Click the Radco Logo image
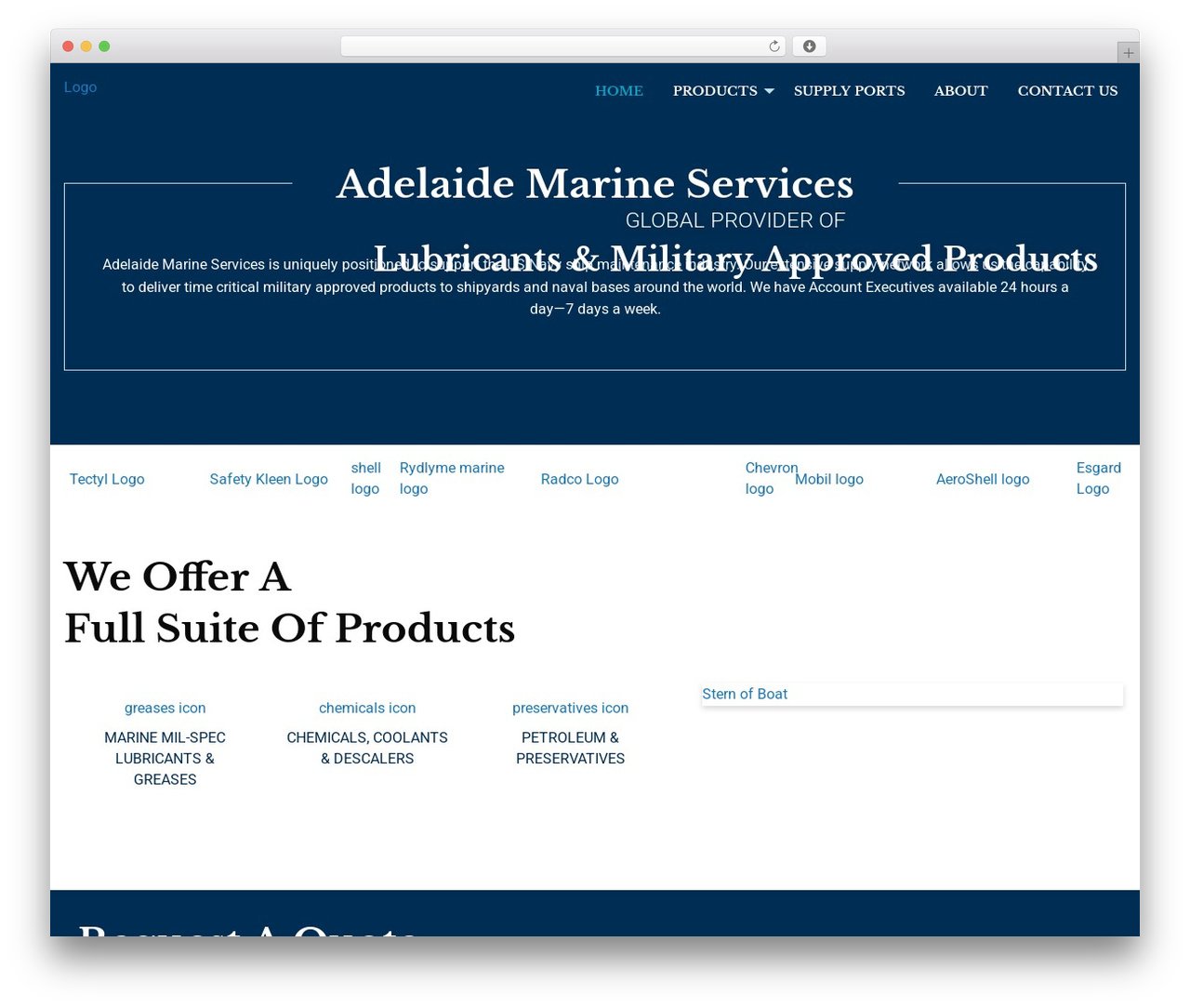 point(580,479)
